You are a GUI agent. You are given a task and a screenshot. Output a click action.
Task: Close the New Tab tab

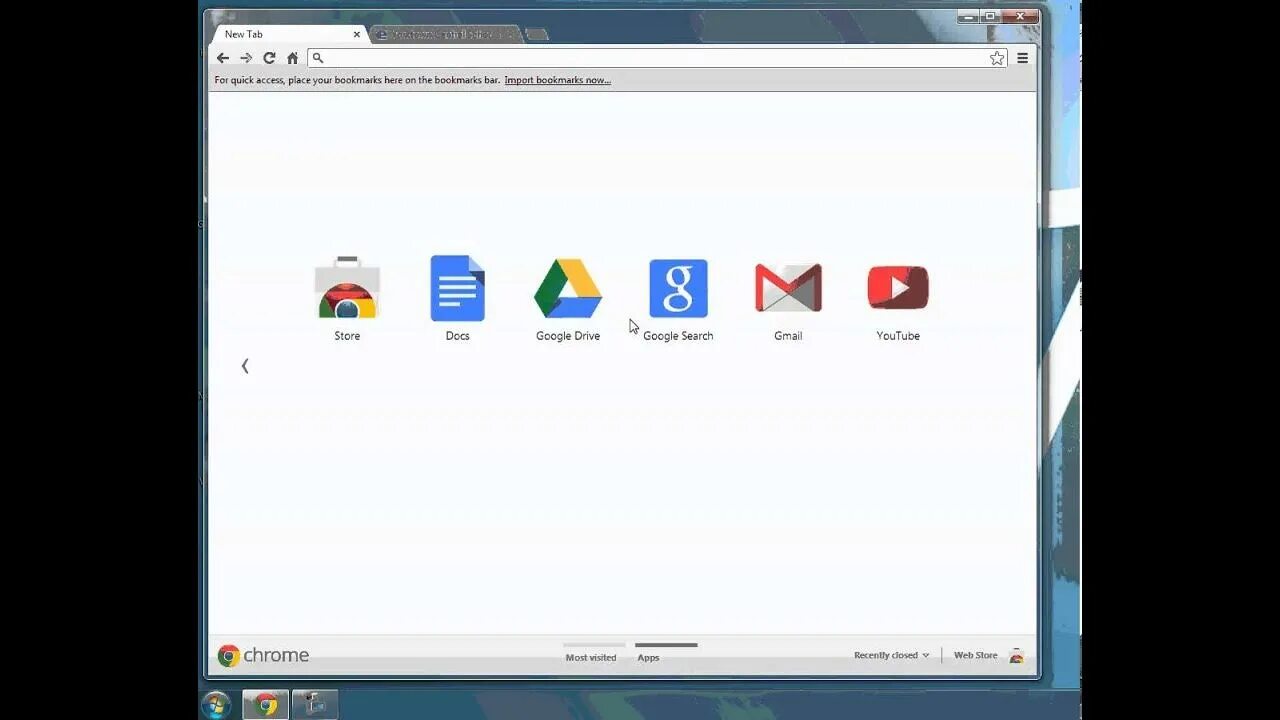[x=356, y=34]
